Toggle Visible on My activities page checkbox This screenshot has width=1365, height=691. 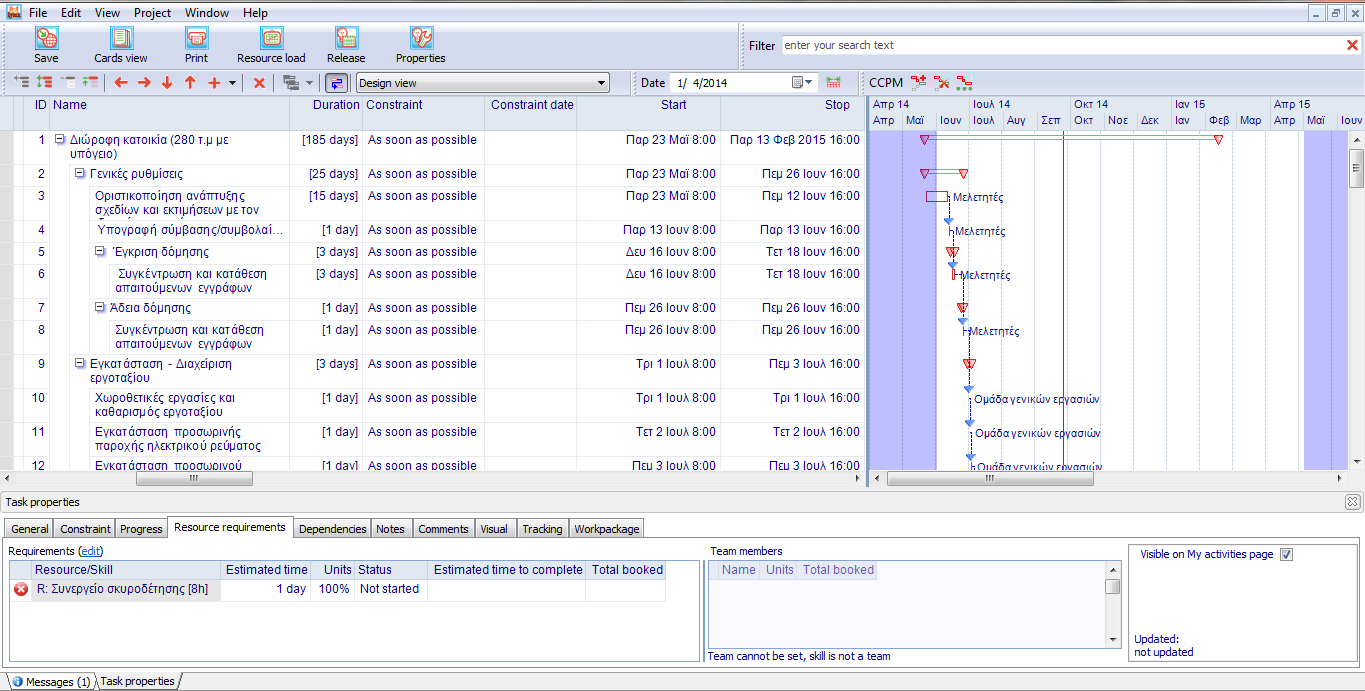coord(1287,554)
